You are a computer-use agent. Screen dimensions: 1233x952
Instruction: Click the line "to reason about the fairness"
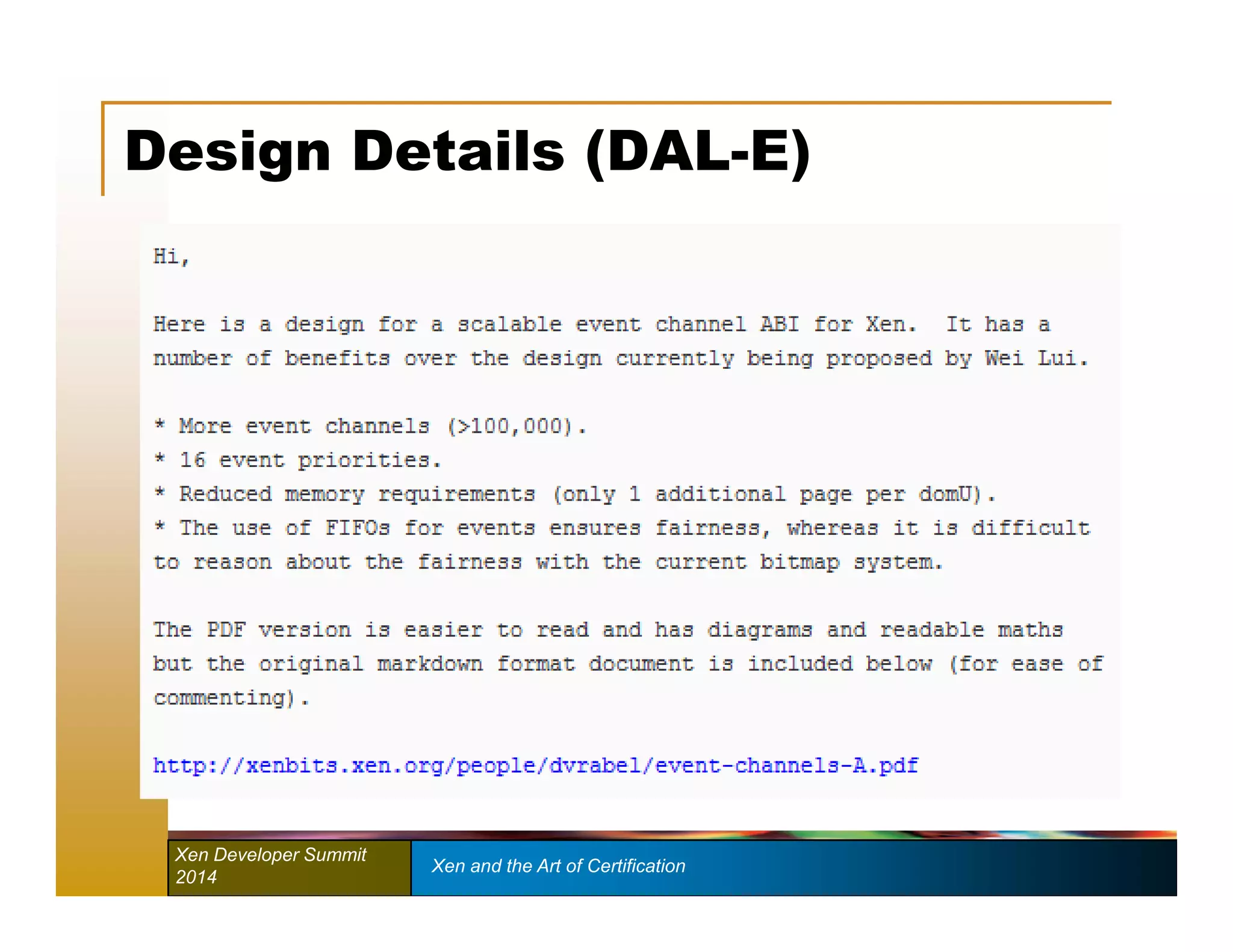548,563
